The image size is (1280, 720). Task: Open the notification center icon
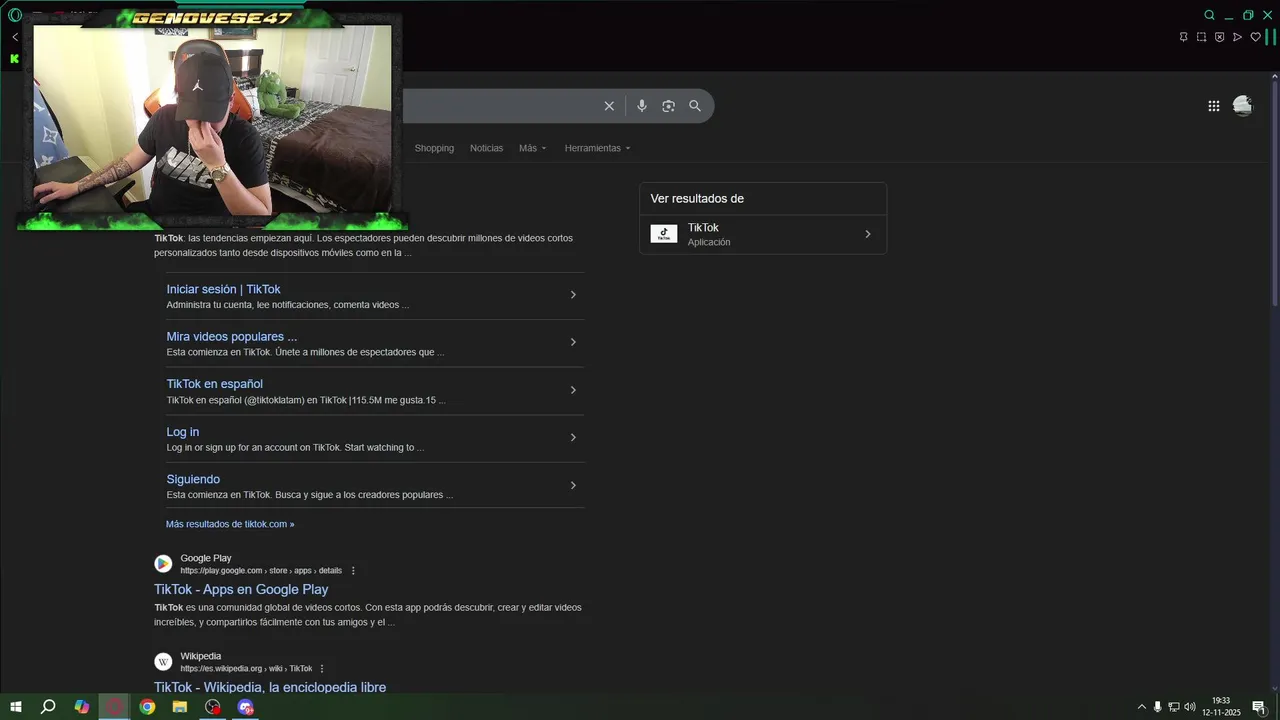point(1259,707)
